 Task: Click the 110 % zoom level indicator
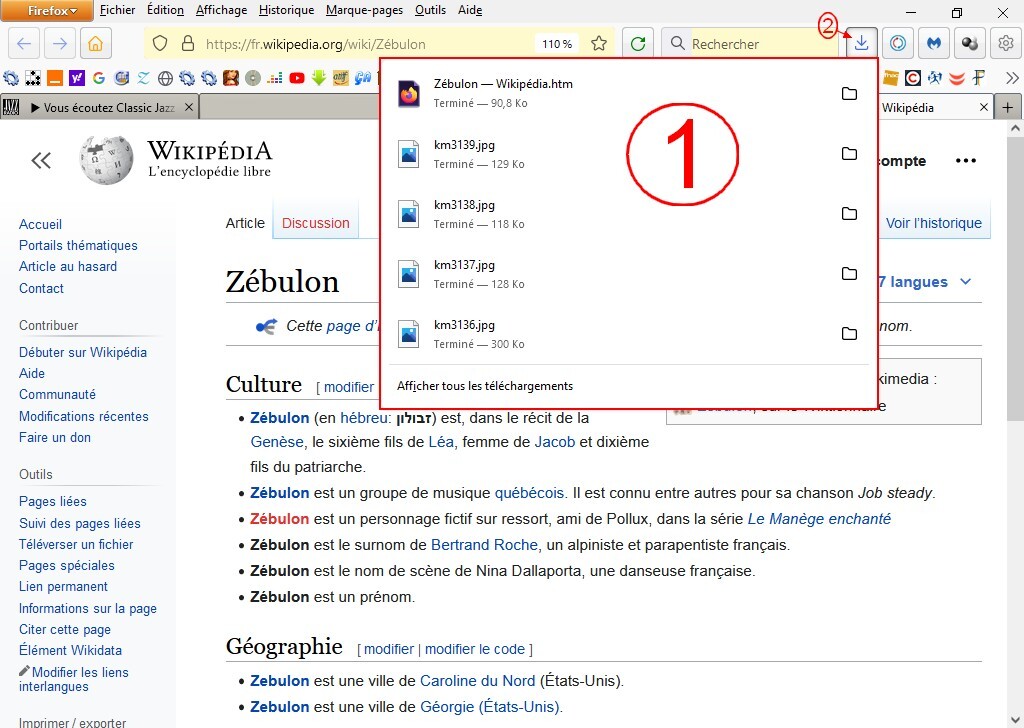pyautogui.click(x=557, y=44)
